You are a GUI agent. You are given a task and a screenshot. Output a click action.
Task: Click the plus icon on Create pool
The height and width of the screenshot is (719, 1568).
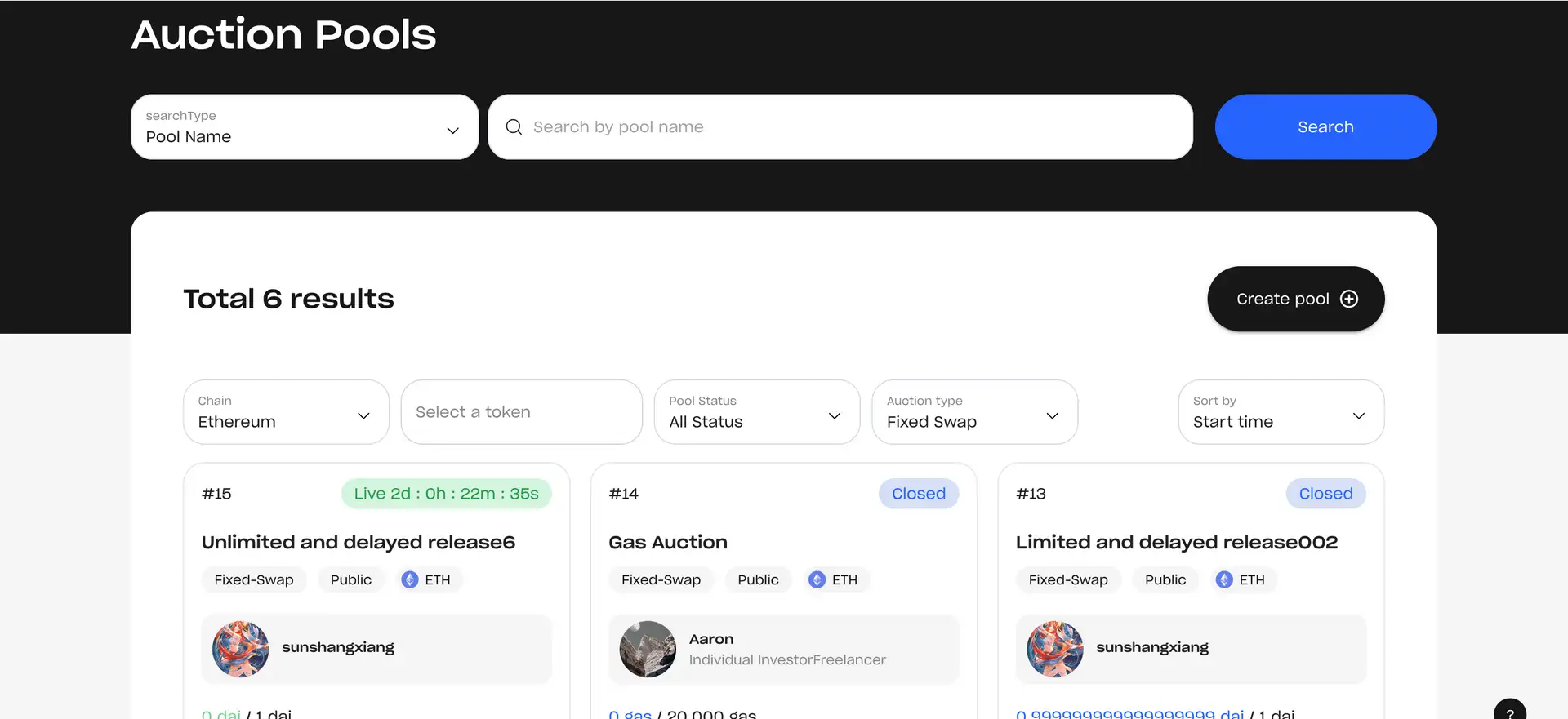[x=1349, y=299]
